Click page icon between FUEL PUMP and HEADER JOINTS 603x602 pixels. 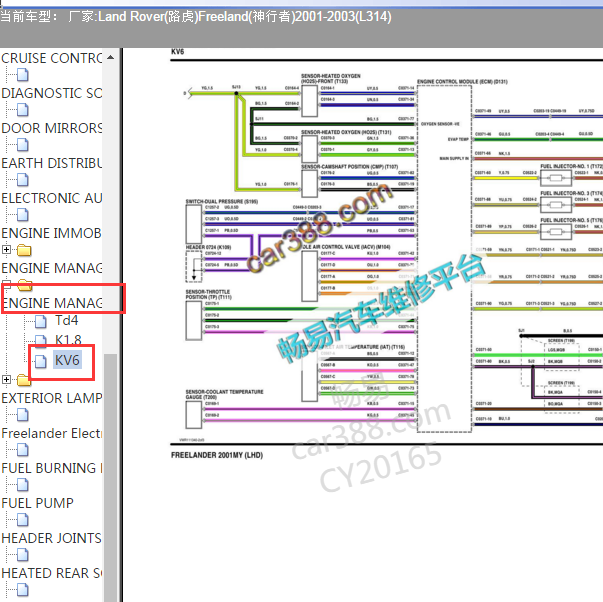[x=23, y=520]
